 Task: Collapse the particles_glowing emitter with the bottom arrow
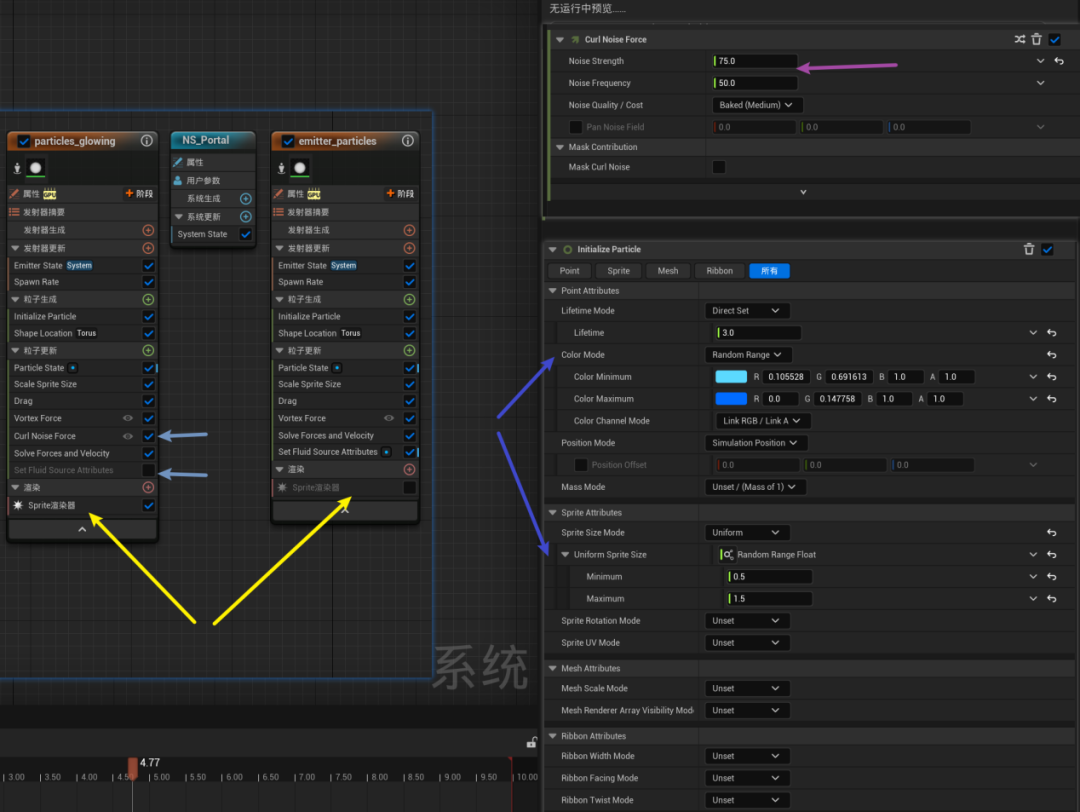coord(82,529)
